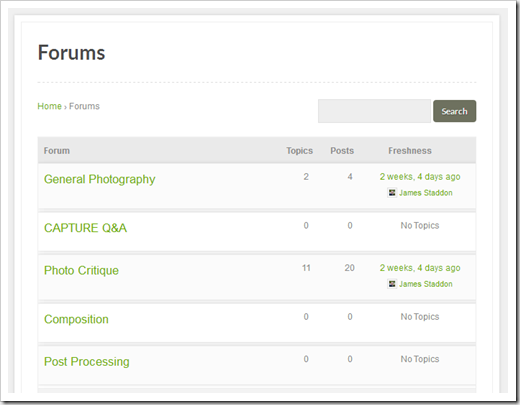
Task: View latest General Photography post from freshness link
Action: click(x=420, y=177)
